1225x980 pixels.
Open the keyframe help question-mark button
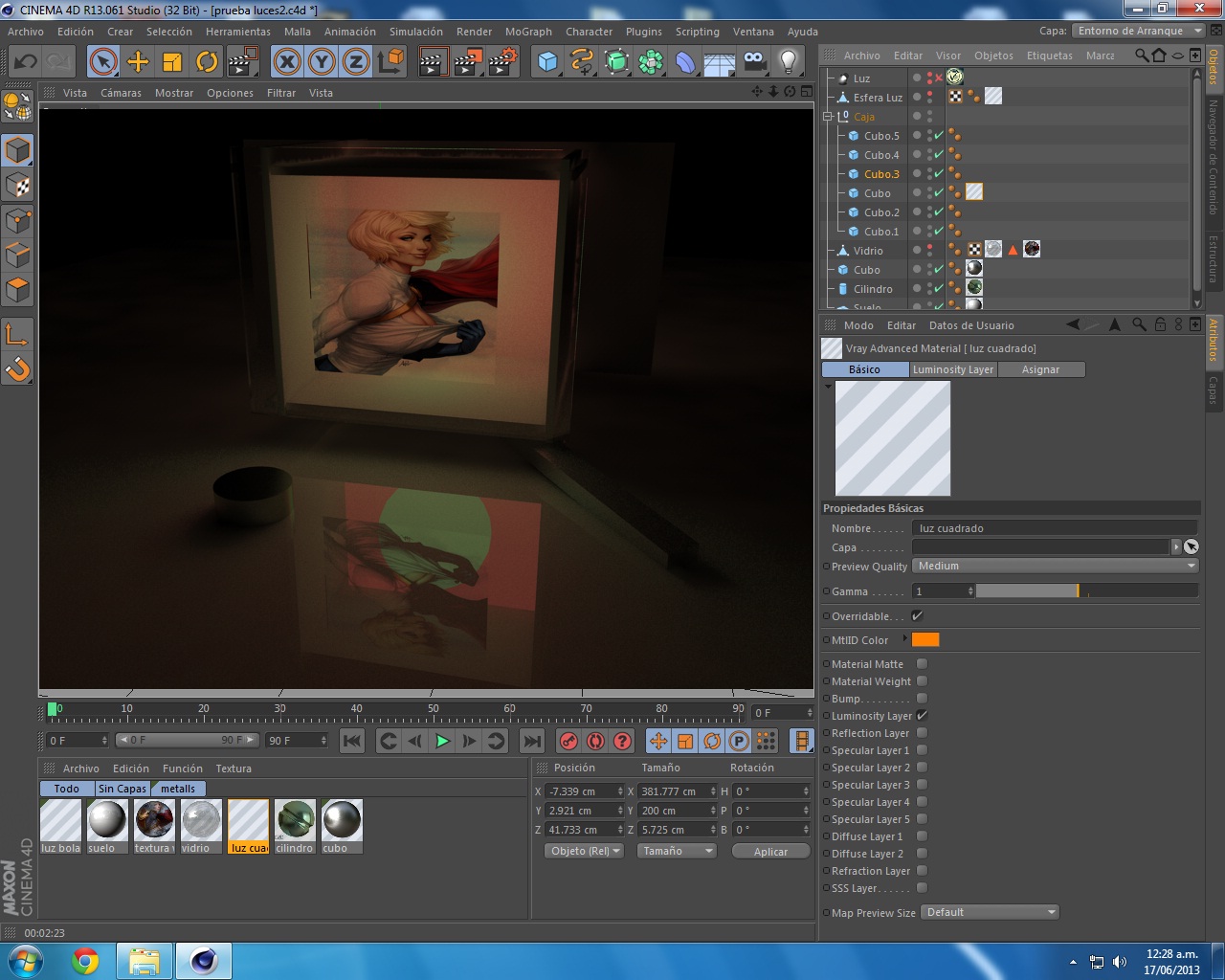click(x=622, y=741)
